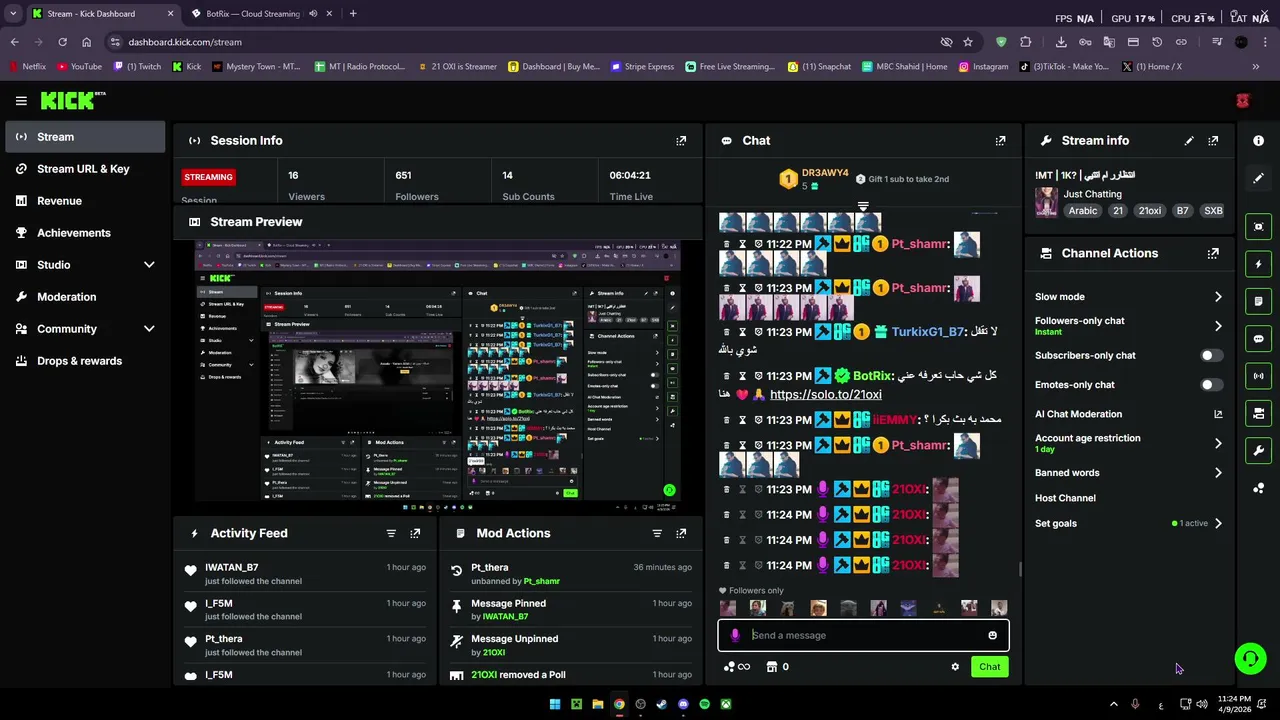This screenshot has height=720, width=1280.
Task: Expand the Studio sidebar section
Action: (x=149, y=265)
